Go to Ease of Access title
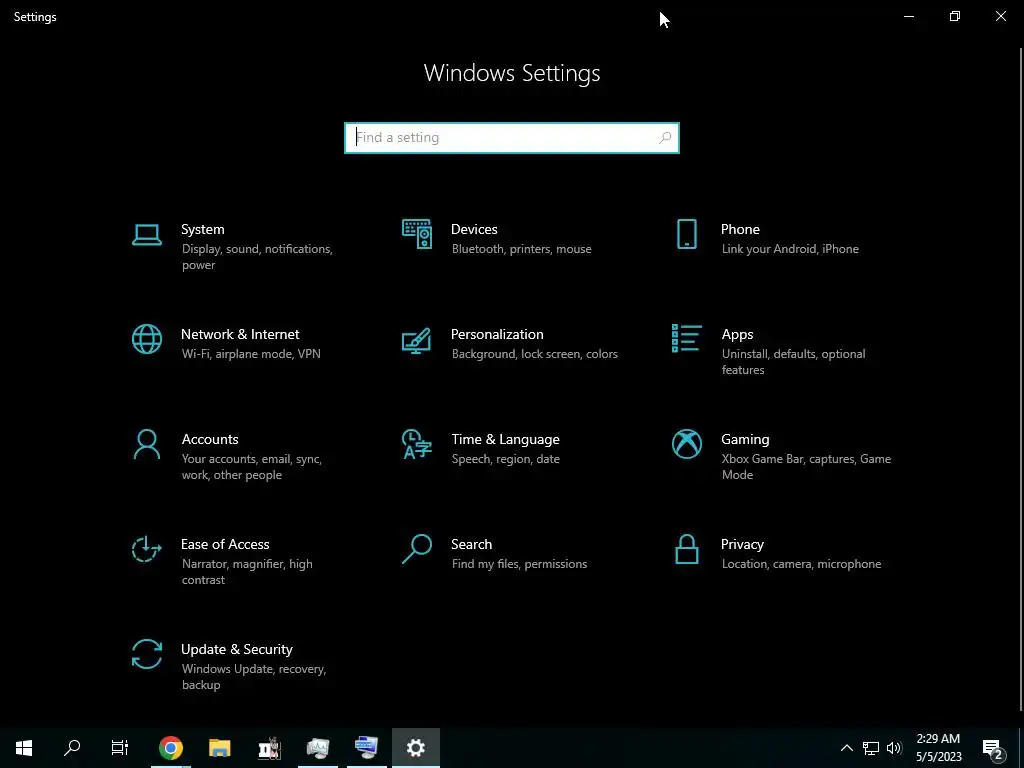1024x768 pixels. 225,544
